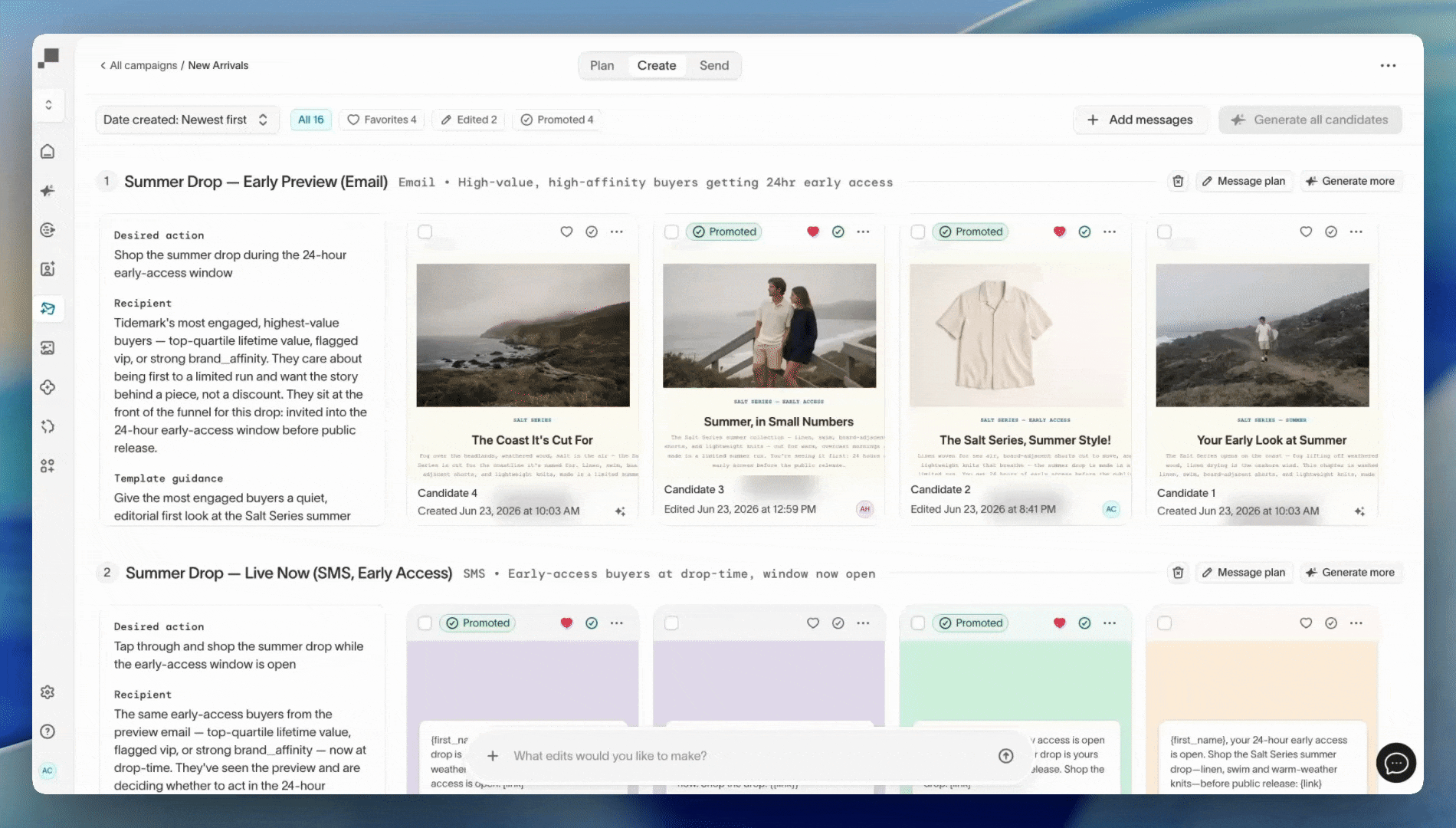1456x828 pixels.
Task: Click the AC avatar on the Candidate 2 card
Action: tap(1111, 509)
